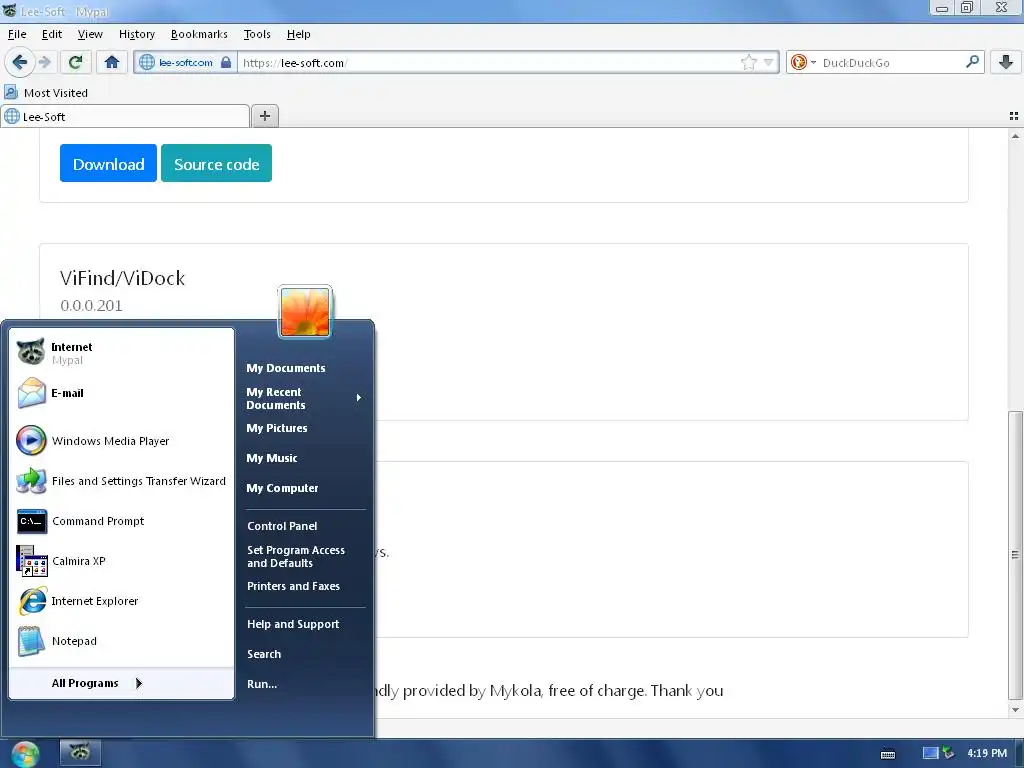Screen dimensions: 1024x768
Task: Click the search magnifier icon
Action: point(972,62)
